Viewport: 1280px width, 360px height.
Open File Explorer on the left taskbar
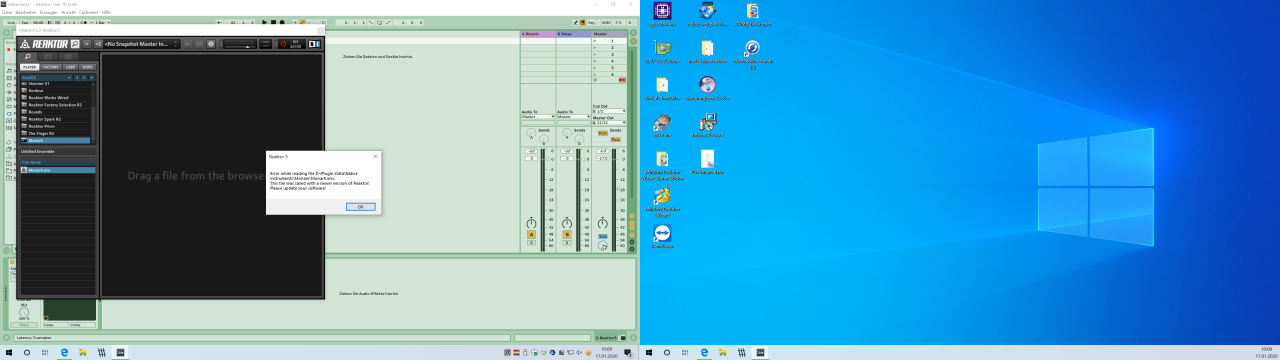pyautogui.click(x=82, y=353)
